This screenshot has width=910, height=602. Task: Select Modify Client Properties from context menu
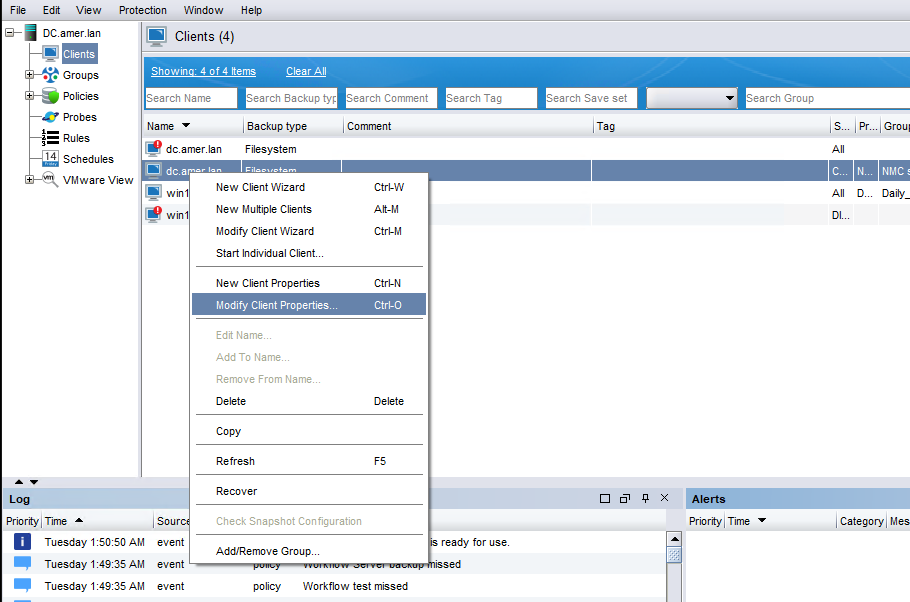[x=281, y=304]
